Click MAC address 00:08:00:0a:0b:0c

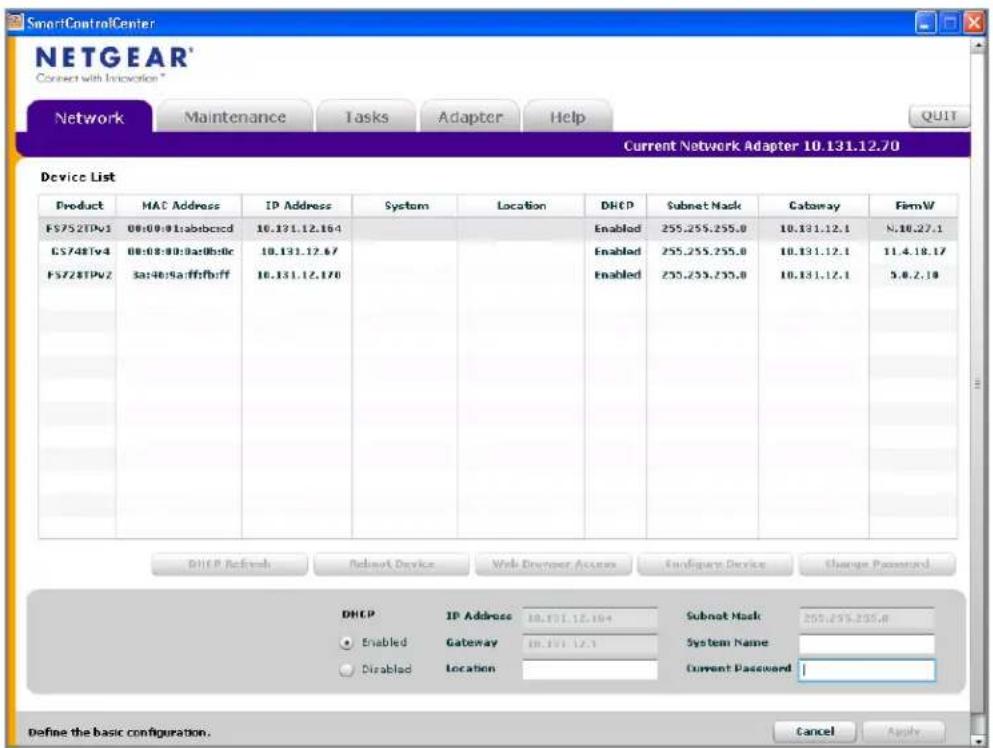[180, 251]
